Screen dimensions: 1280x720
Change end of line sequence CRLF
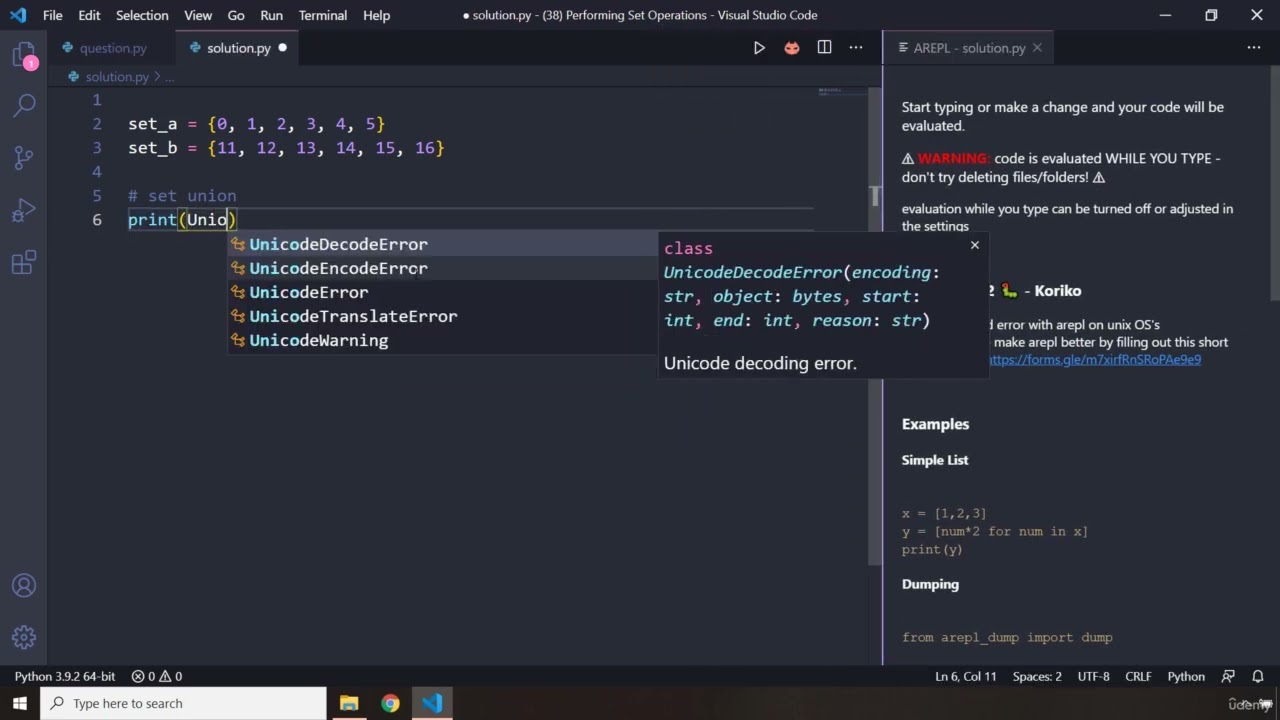pos(1138,676)
